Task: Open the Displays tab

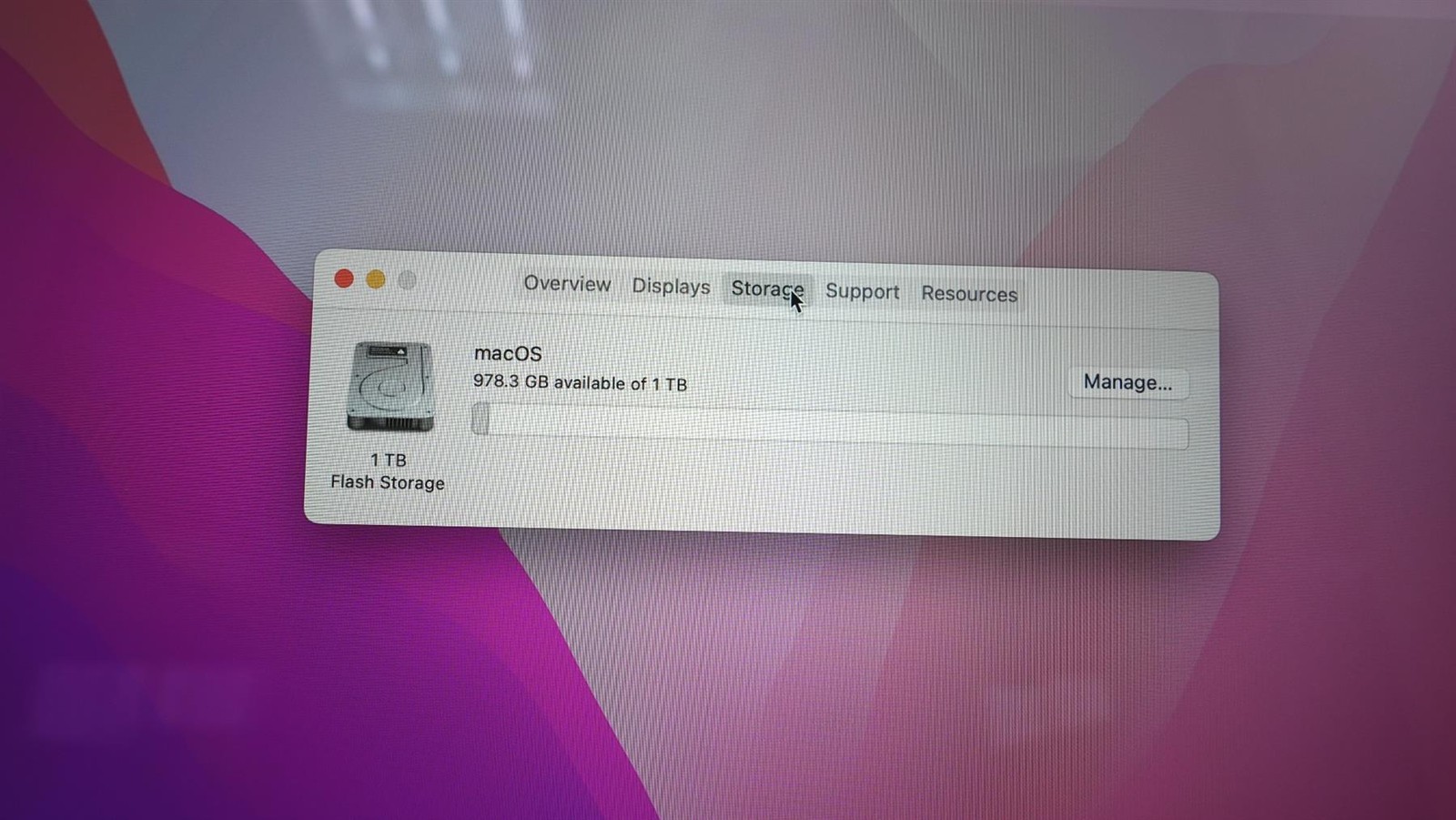Action: coord(671,287)
